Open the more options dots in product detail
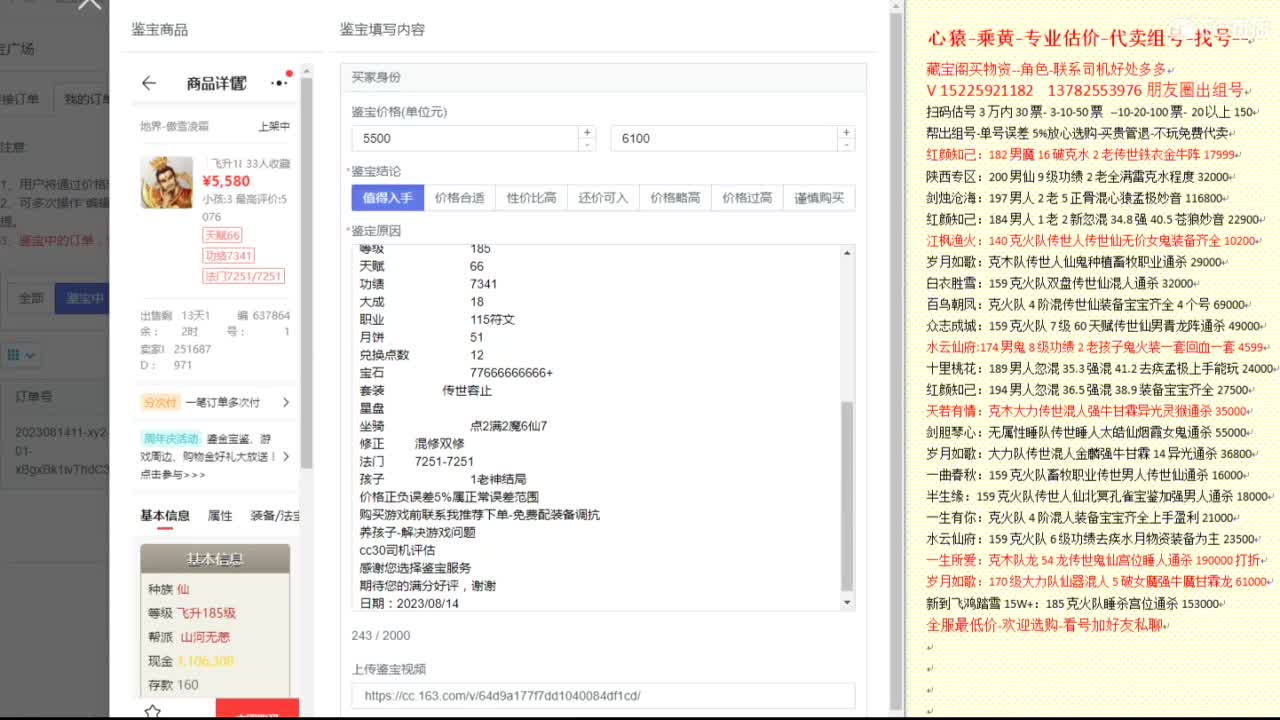Screen dimensions: 1280x720 (x=280, y=83)
